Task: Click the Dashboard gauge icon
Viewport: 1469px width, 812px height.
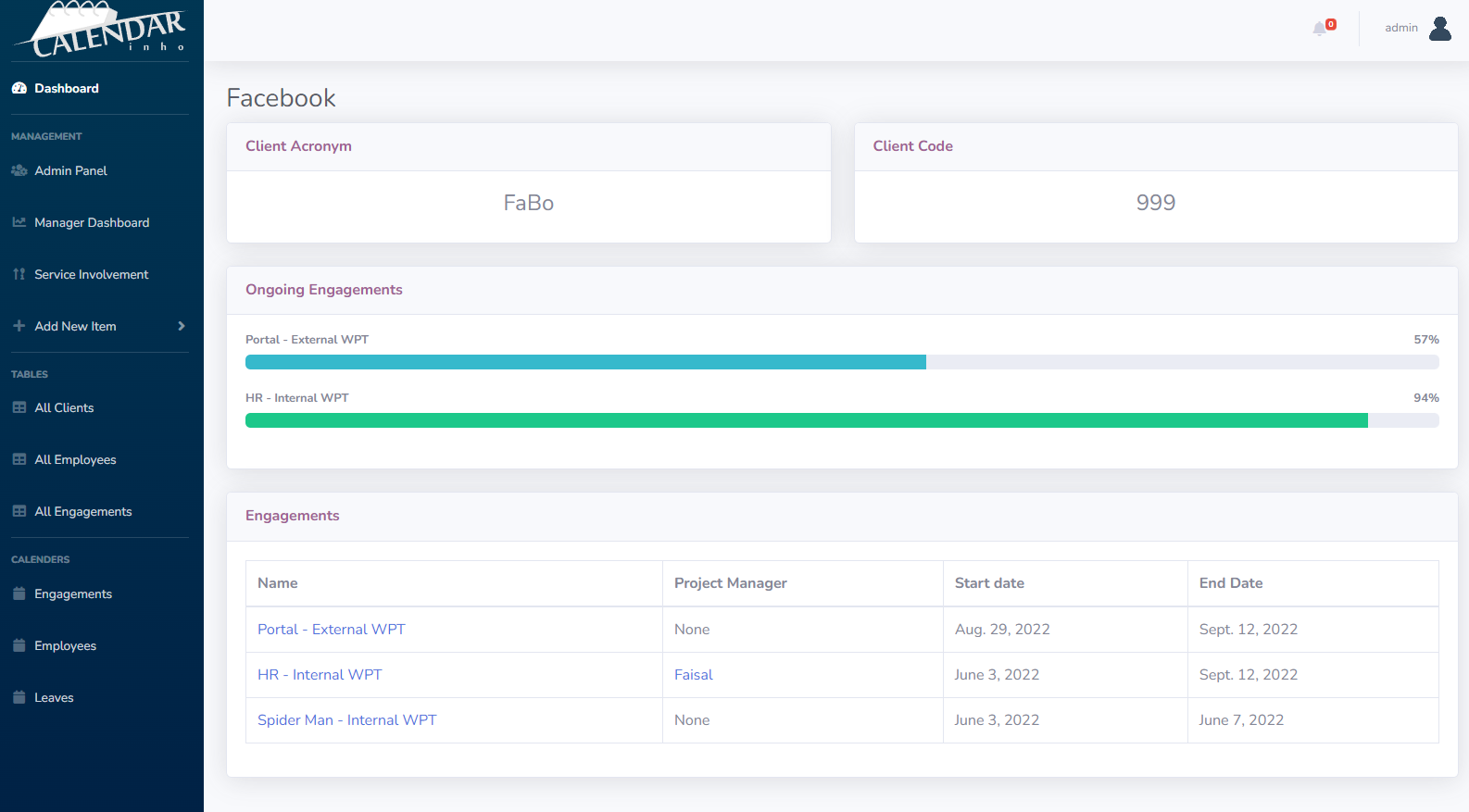Action: tap(19, 88)
